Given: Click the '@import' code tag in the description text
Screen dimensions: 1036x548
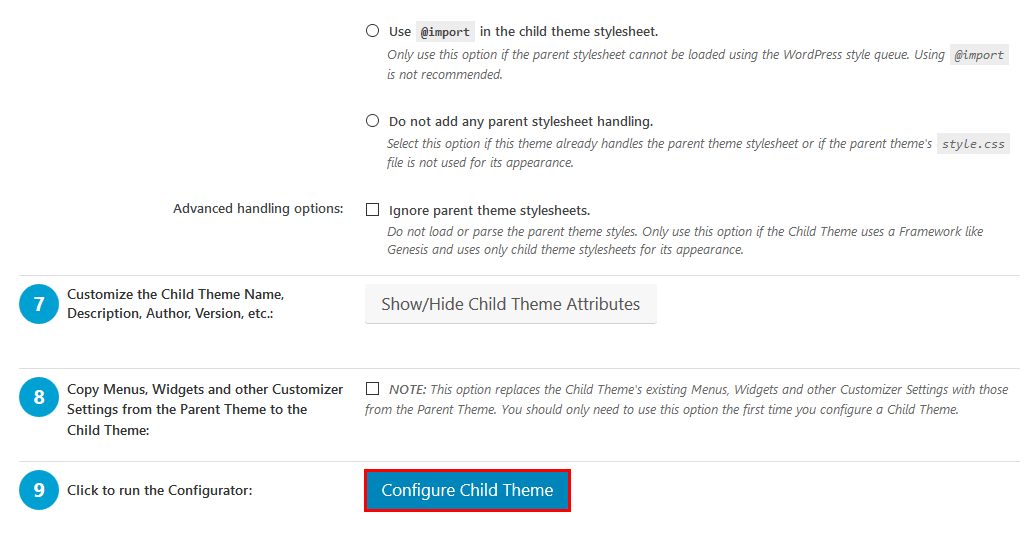Looking at the screenshot, I should (x=978, y=55).
